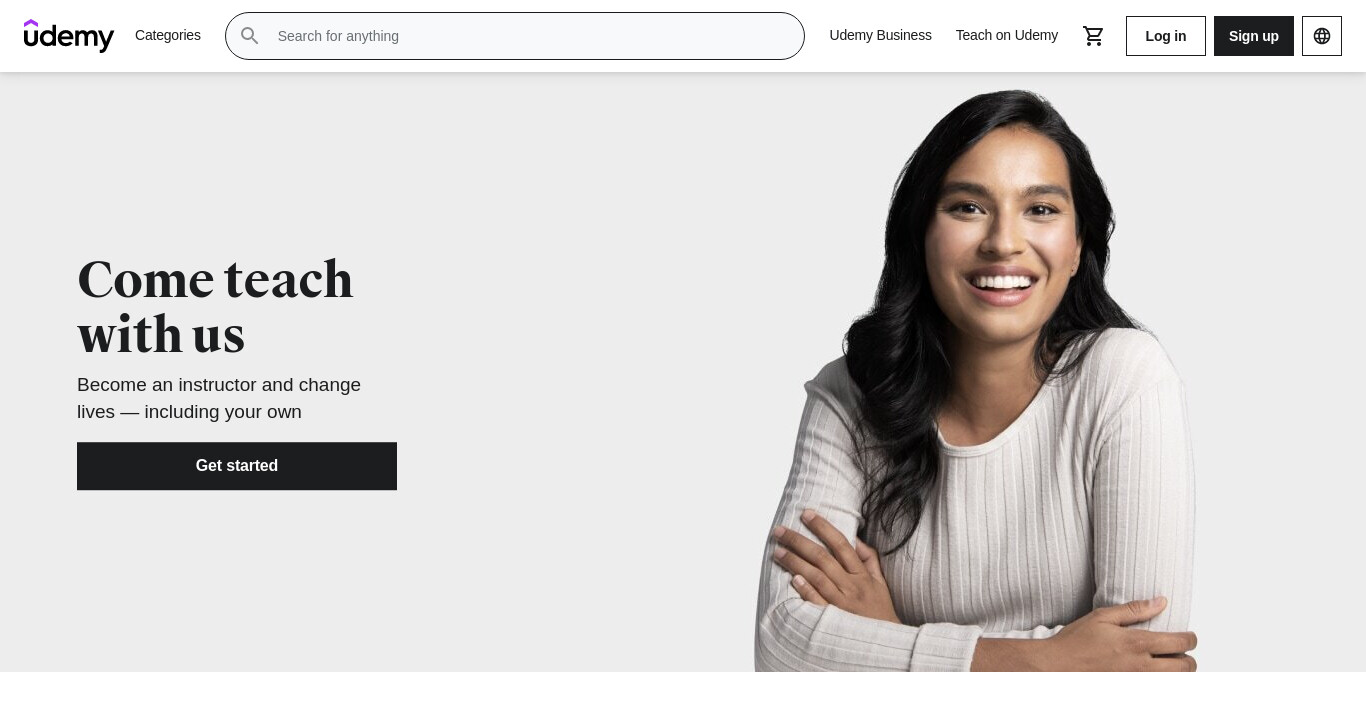1366x728 pixels.
Task: Click the 'lives — including your own' text
Action: click(189, 412)
